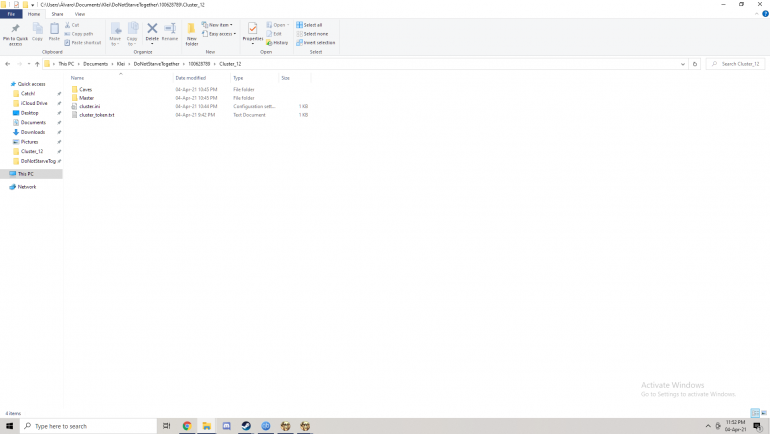Click Invert selection in Select group

tap(318, 43)
